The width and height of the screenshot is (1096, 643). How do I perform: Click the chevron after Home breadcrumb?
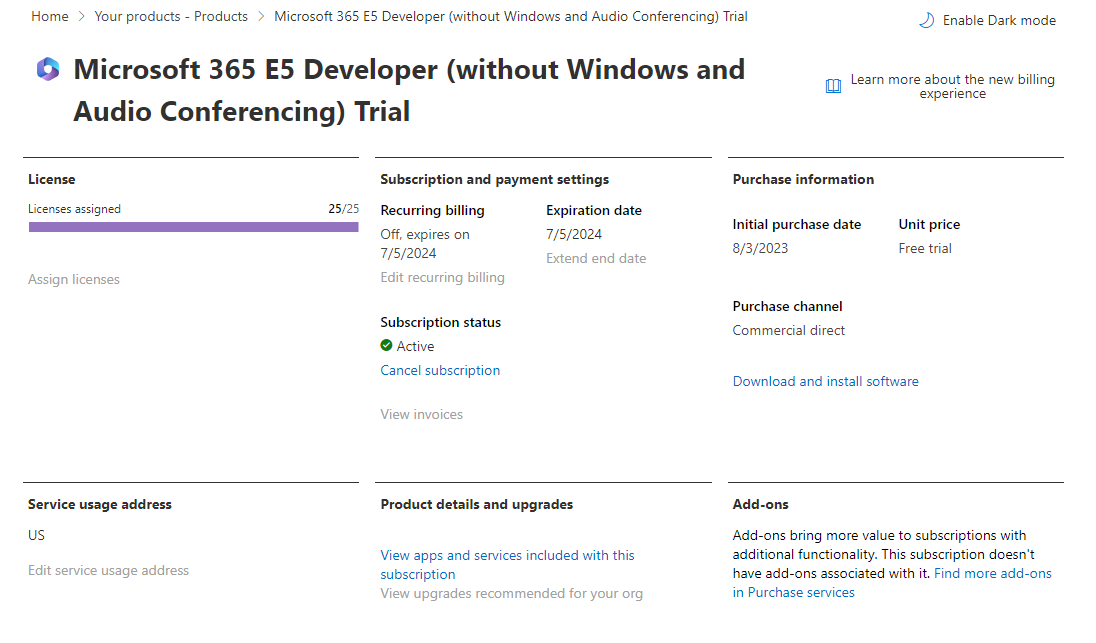pyautogui.click(x=82, y=16)
